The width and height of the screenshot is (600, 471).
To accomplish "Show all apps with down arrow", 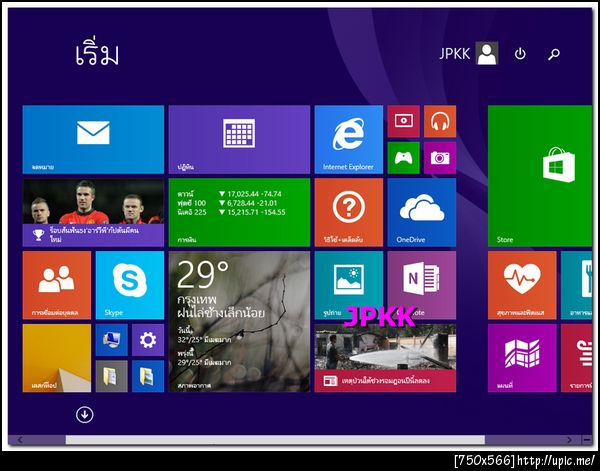I will click(x=85, y=414).
